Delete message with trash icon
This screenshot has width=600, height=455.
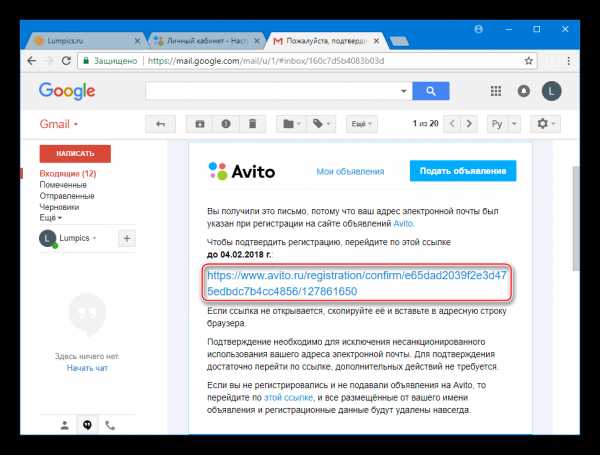coord(253,124)
